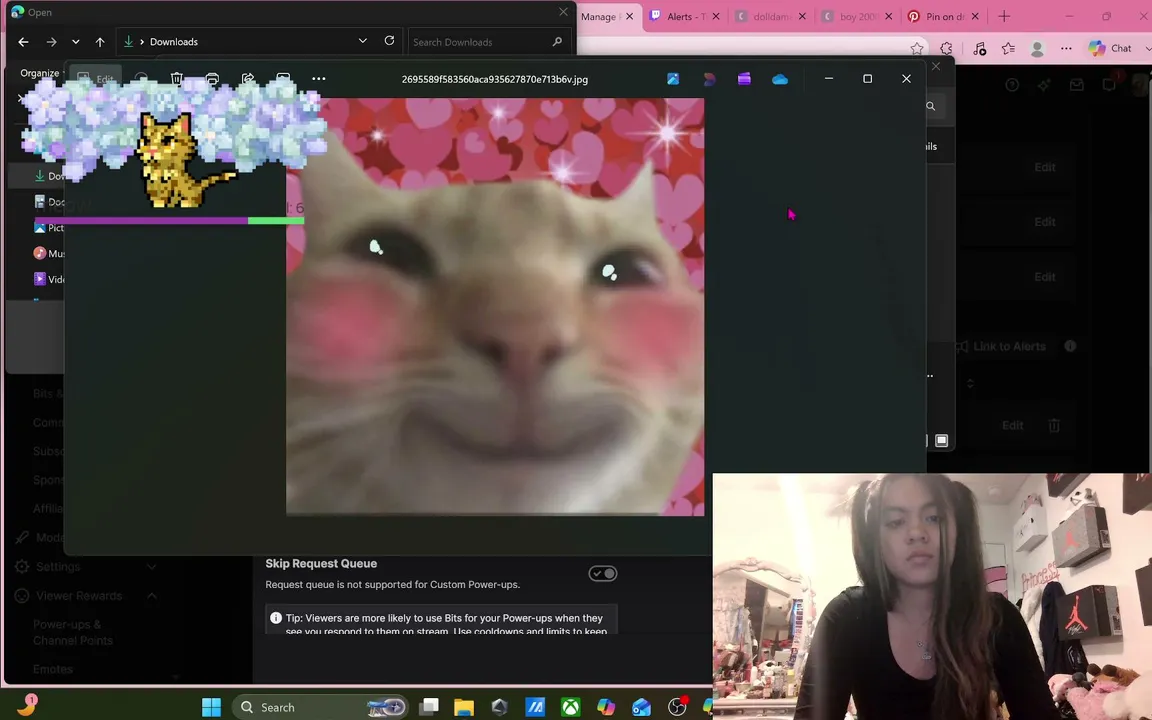
Task: Close the Pinterest tab
Action: point(975,16)
